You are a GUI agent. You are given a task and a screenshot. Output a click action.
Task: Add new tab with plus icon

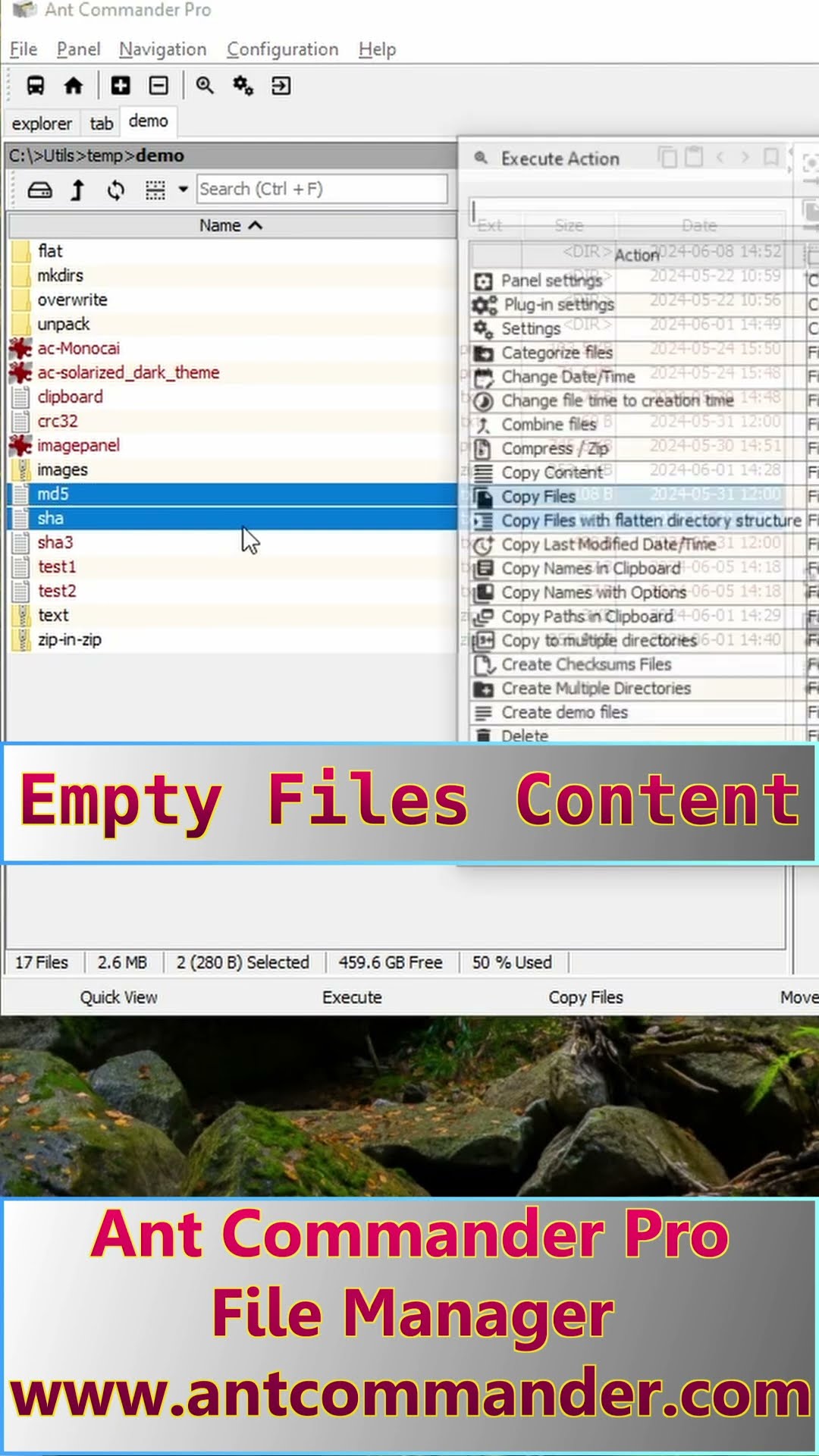pos(121,86)
